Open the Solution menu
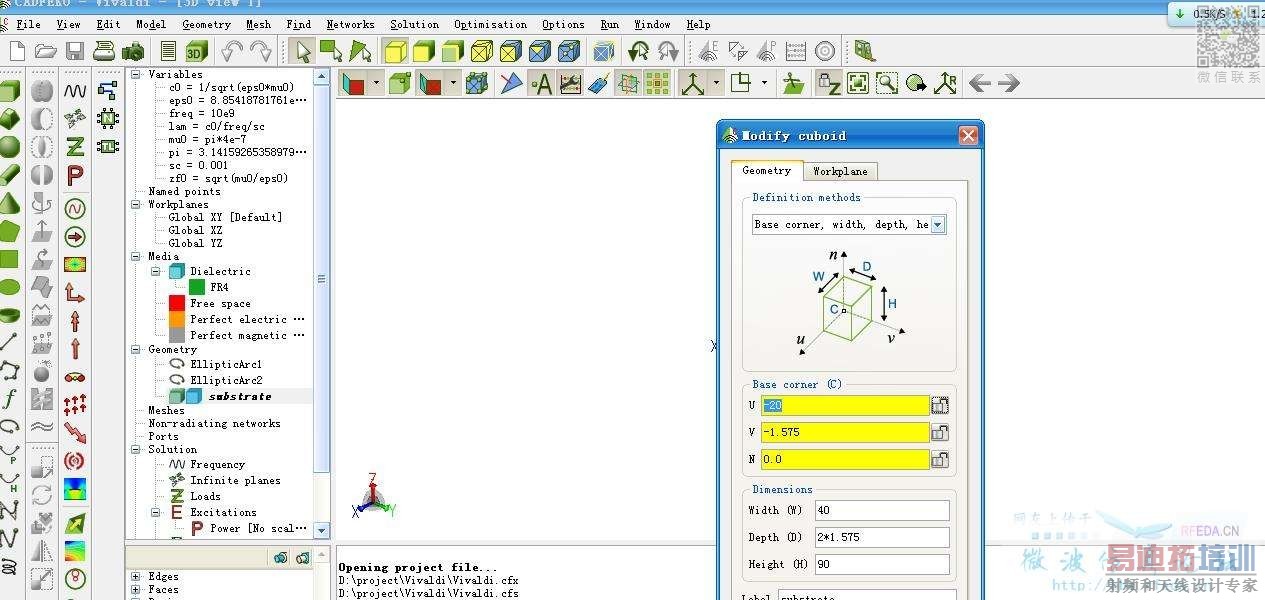1265x600 pixels. pyautogui.click(x=414, y=24)
